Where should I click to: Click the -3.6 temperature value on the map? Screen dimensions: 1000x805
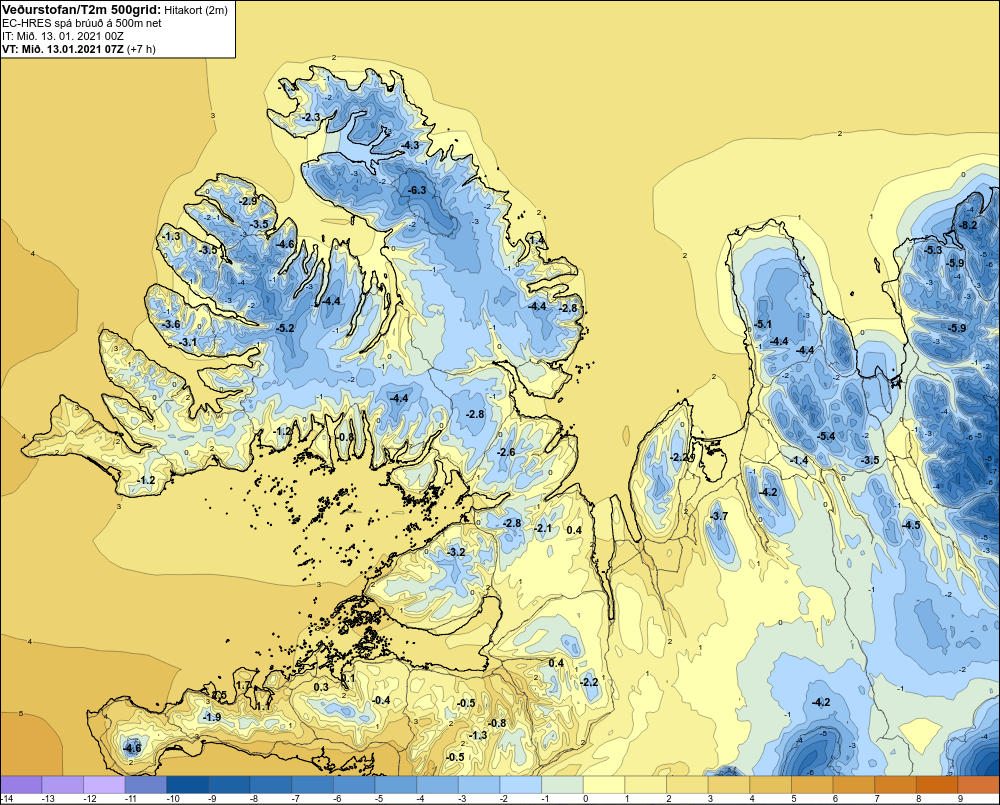(x=171, y=324)
